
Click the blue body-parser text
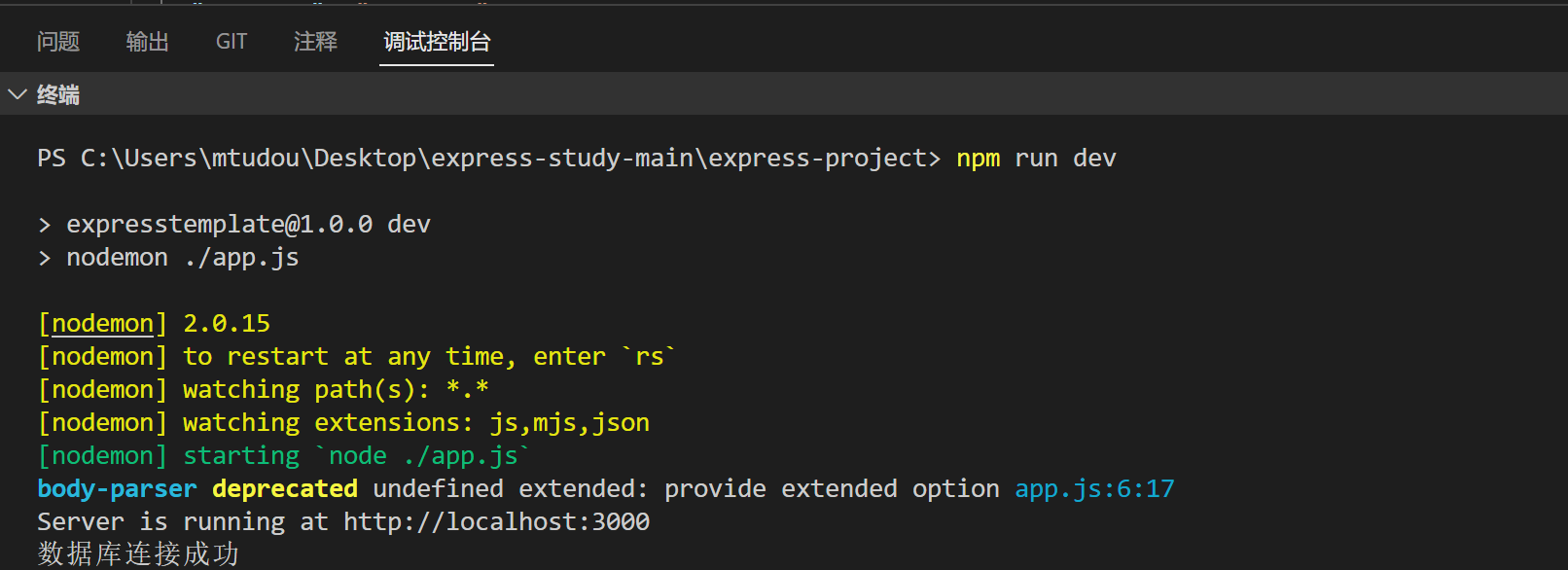coord(117,488)
